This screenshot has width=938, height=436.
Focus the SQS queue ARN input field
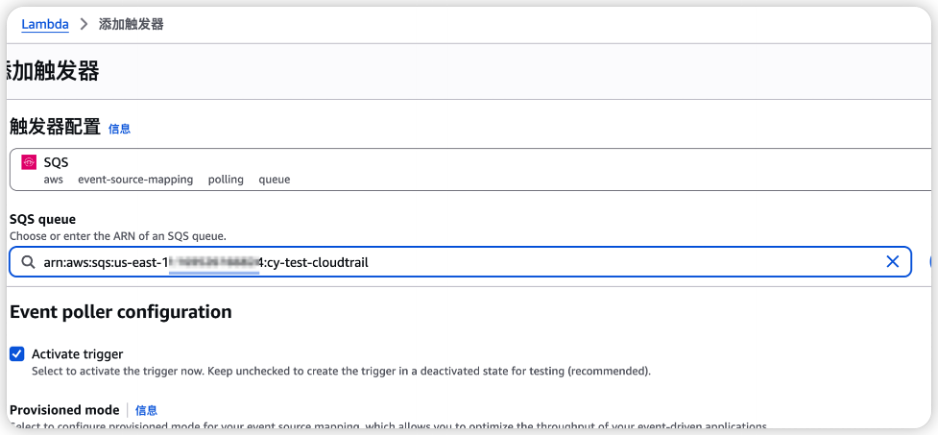click(460, 261)
